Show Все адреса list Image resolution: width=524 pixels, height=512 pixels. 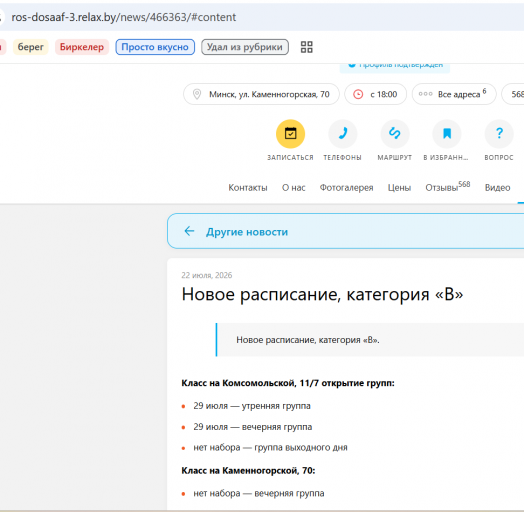pyautogui.click(x=454, y=94)
